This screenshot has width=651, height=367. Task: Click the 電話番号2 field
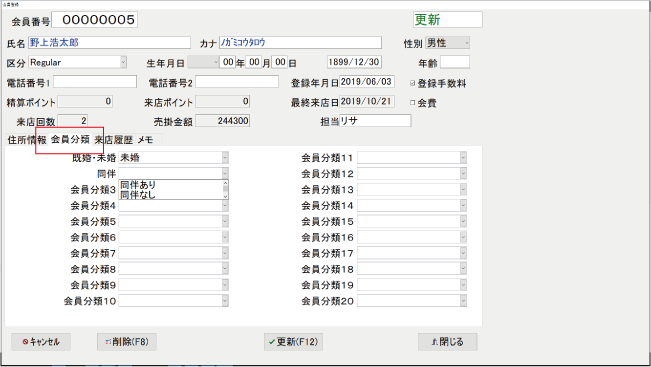pos(237,82)
